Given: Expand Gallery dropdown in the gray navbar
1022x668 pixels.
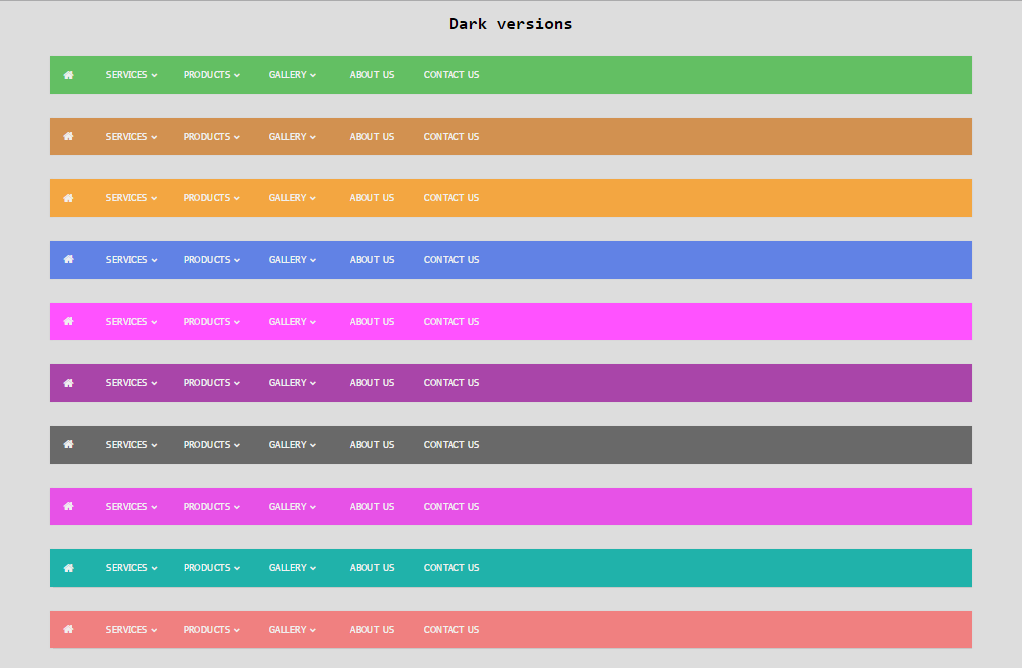Looking at the screenshot, I should (x=292, y=444).
